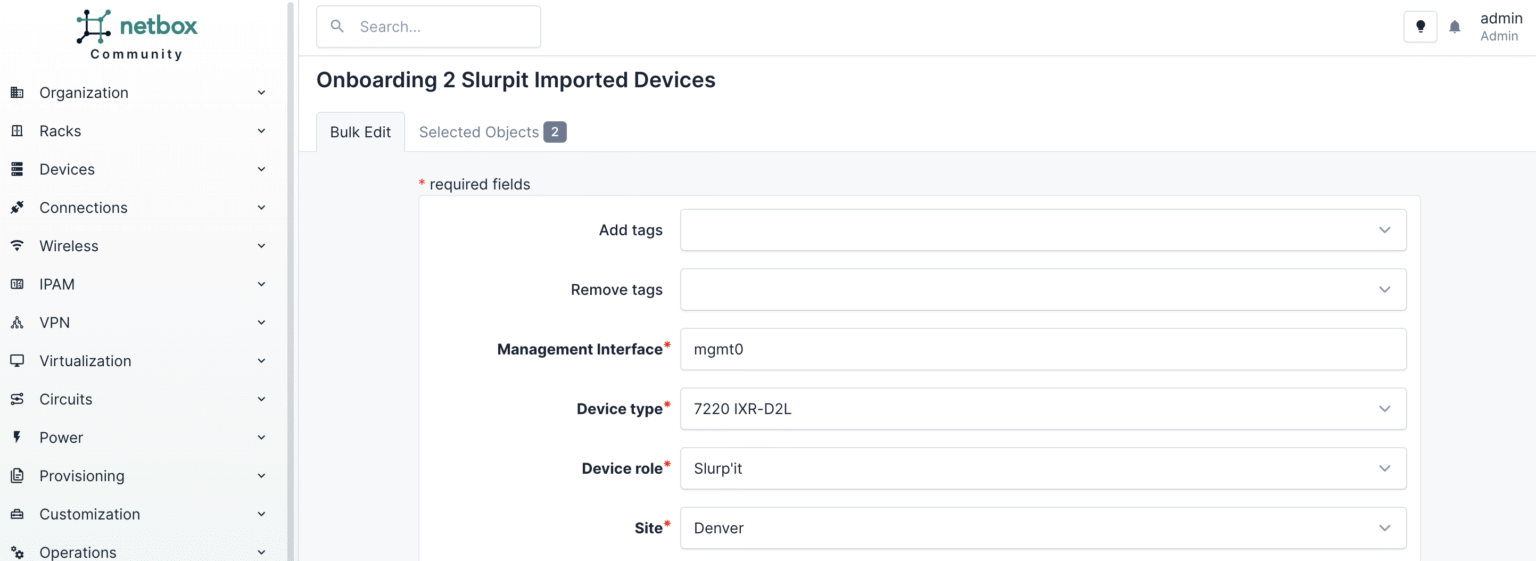Click the search magnifier icon
Screen dimensions: 1536x561
coord(337,27)
